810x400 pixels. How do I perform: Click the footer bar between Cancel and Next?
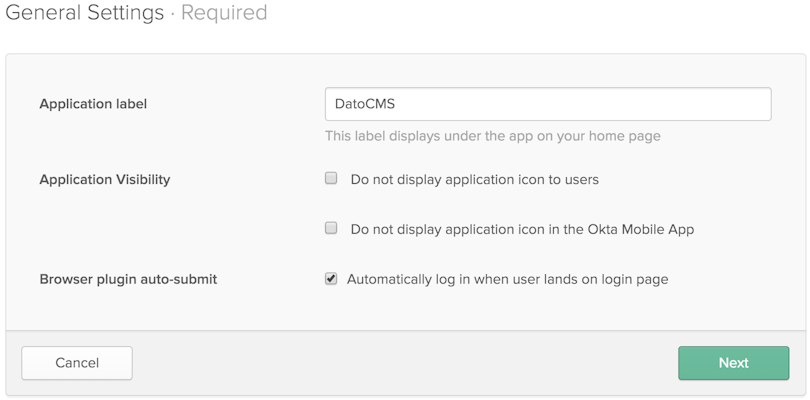pos(406,363)
